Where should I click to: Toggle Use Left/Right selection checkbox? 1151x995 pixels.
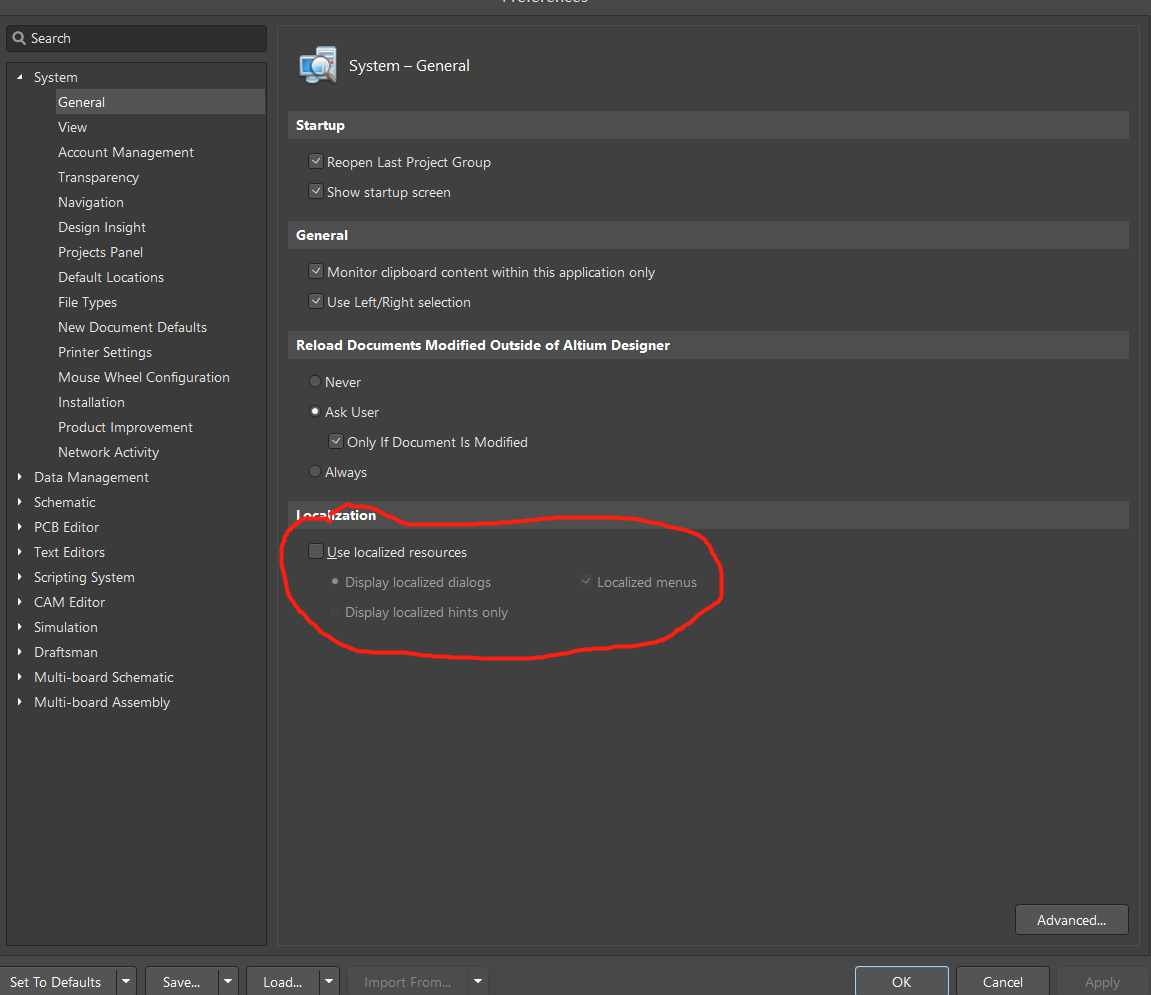pos(316,301)
